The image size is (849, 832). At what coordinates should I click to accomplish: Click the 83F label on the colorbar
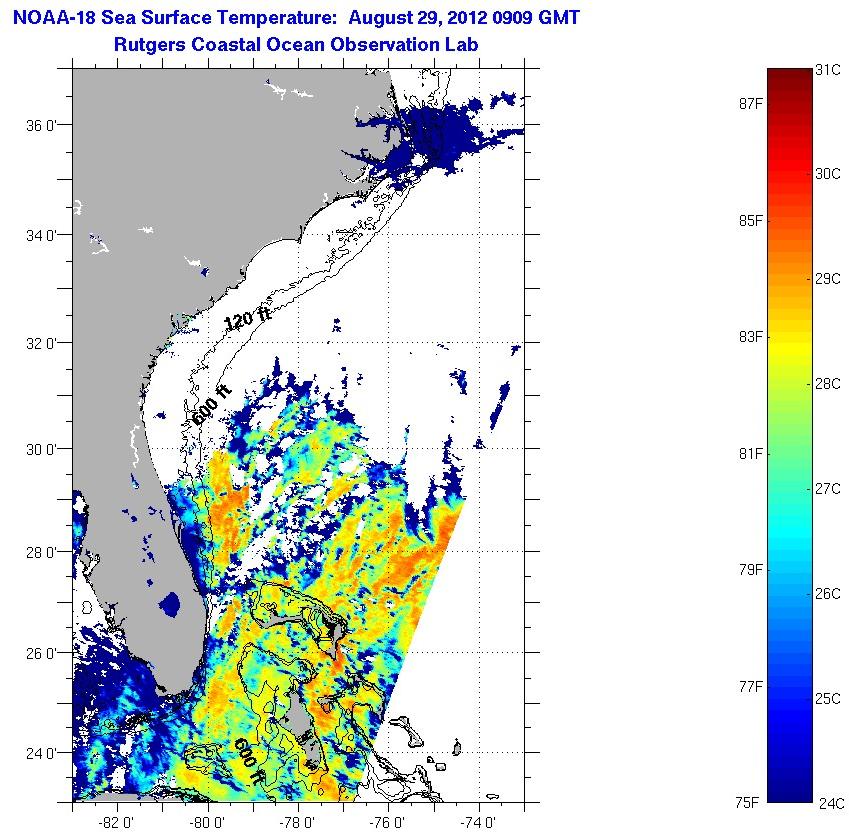(x=750, y=337)
